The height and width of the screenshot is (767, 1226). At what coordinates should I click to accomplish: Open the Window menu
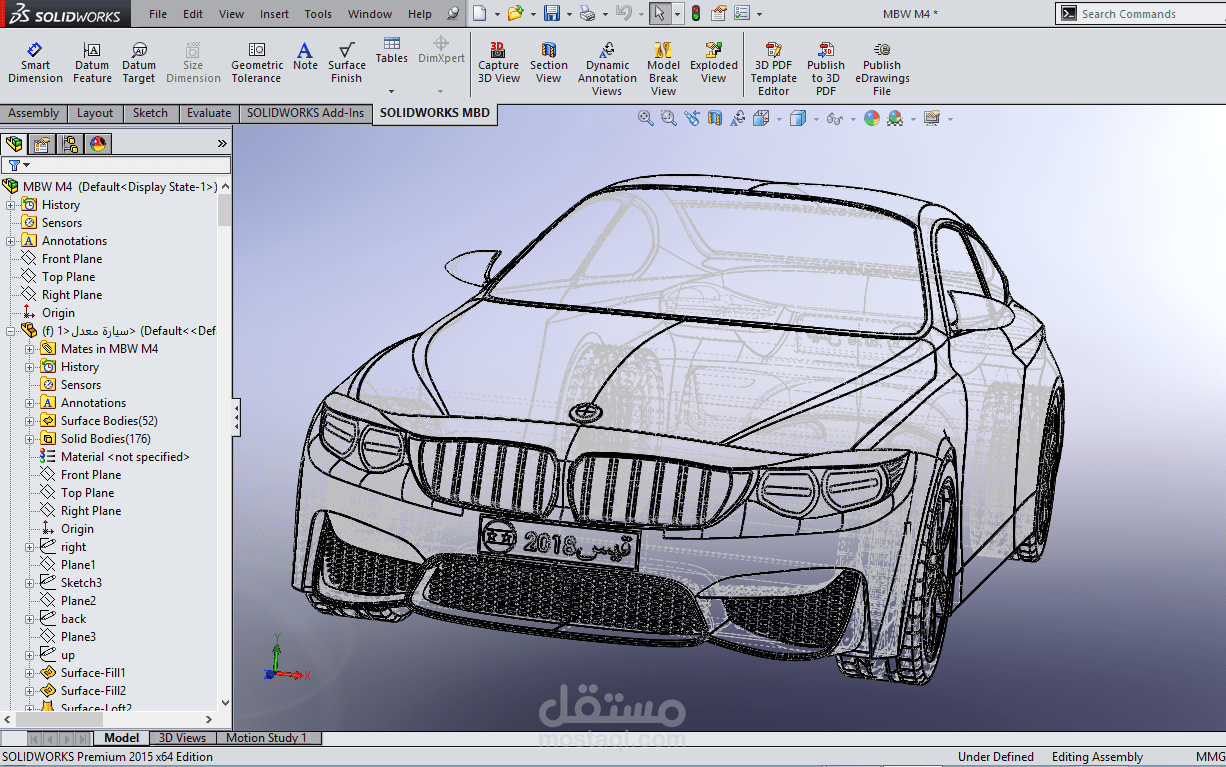tap(370, 14)
